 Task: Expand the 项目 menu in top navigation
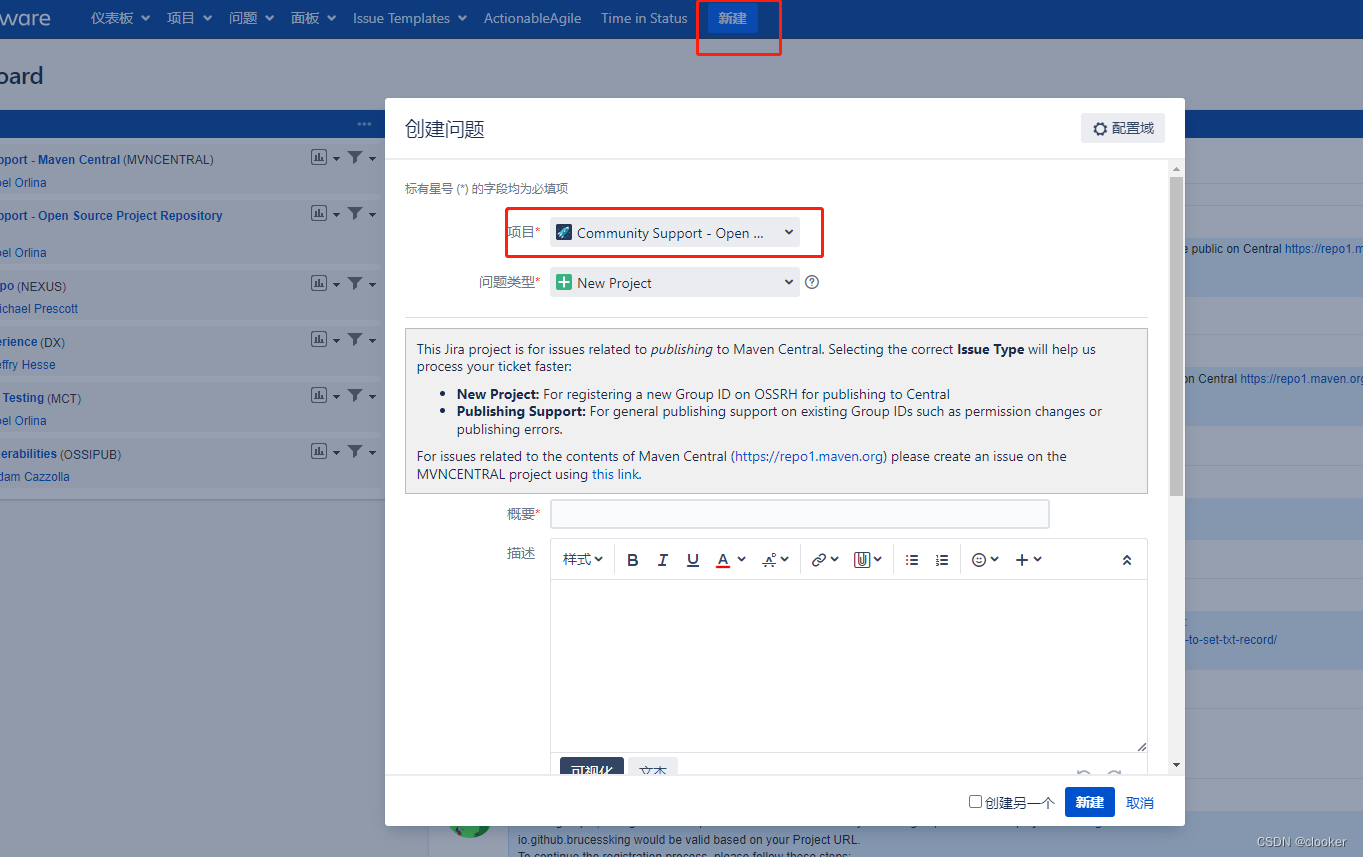point(189,18)
